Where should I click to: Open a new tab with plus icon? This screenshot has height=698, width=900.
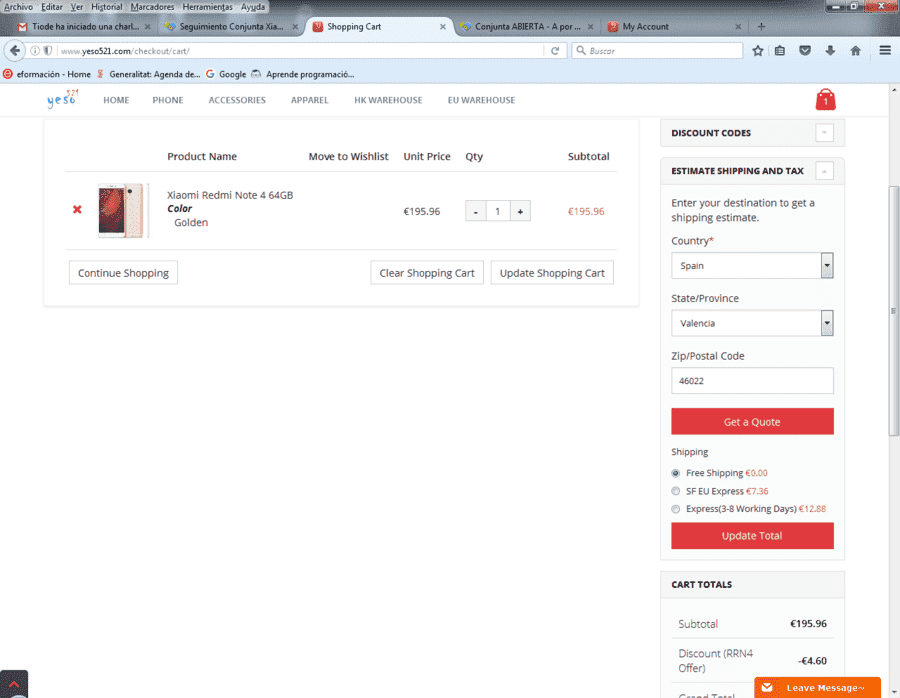pos(761,26)
